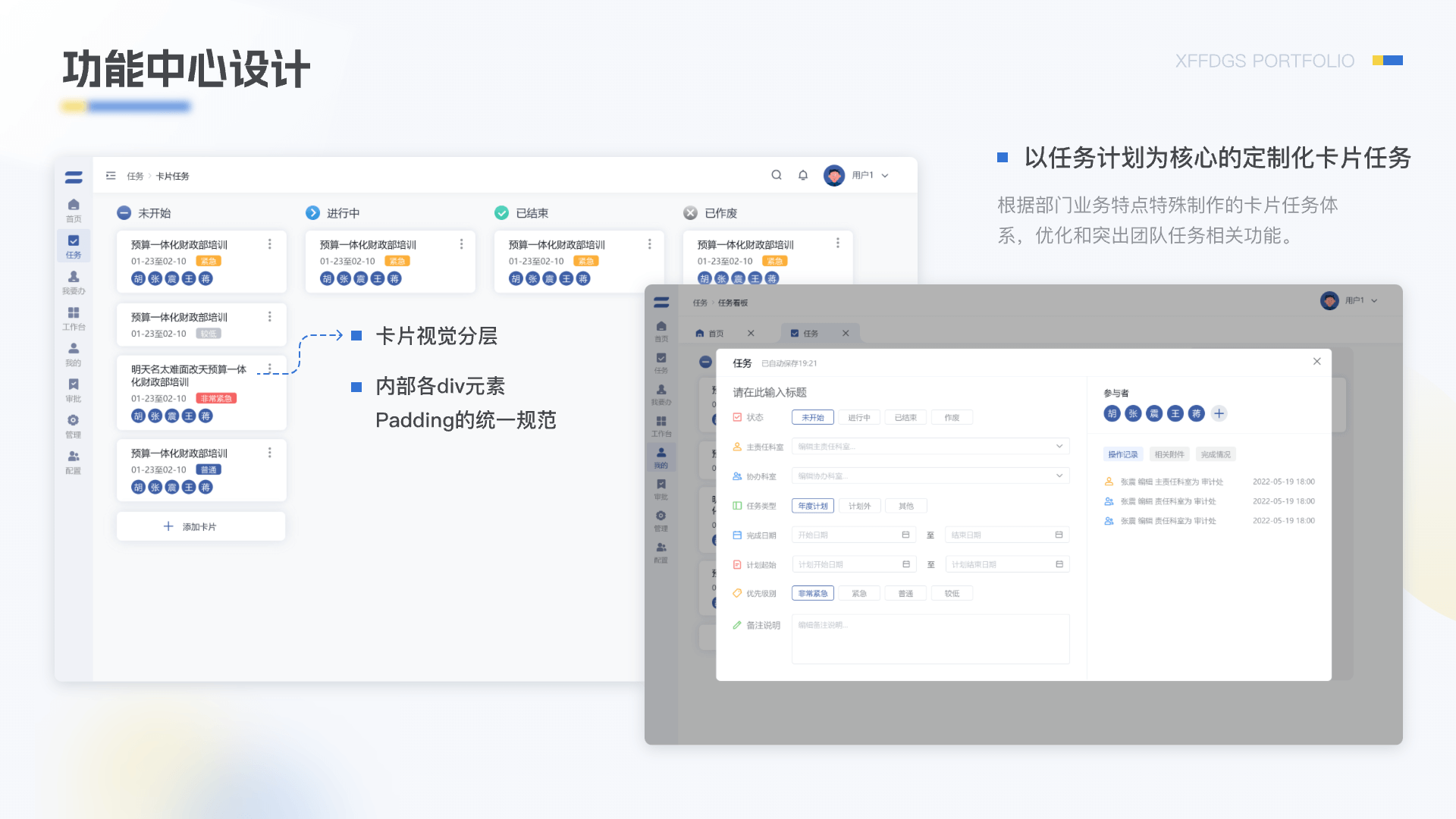Set priority to 较低 in task dialog
This screenshot has width=1456, height=819.
[952, 593]
